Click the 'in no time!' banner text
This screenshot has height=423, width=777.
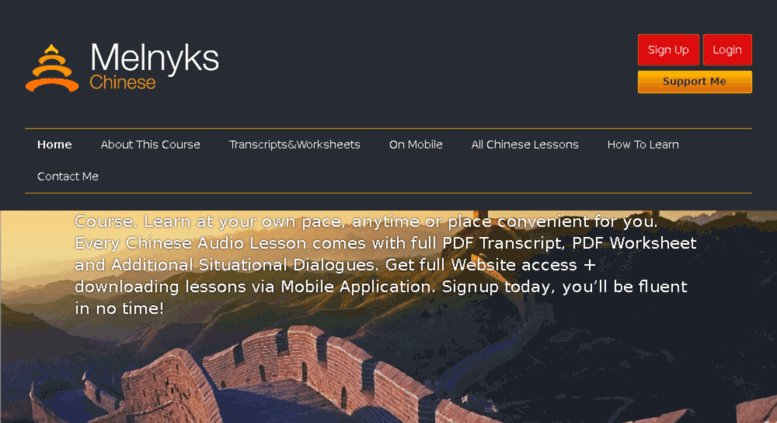pyautogui.click(x=119, y=309)
